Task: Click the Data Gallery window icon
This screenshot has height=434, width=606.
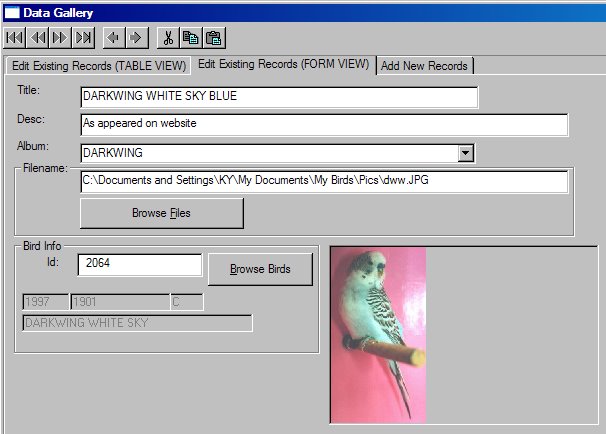Action: [x=12, y=12]
